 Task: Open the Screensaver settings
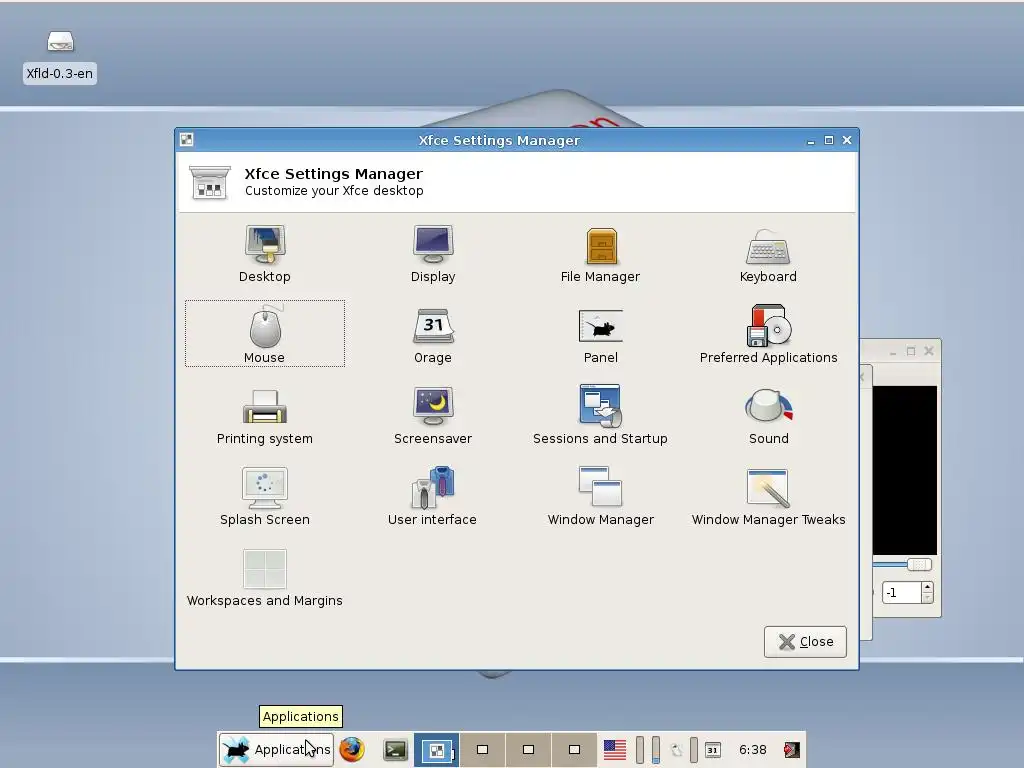point(433,417)
